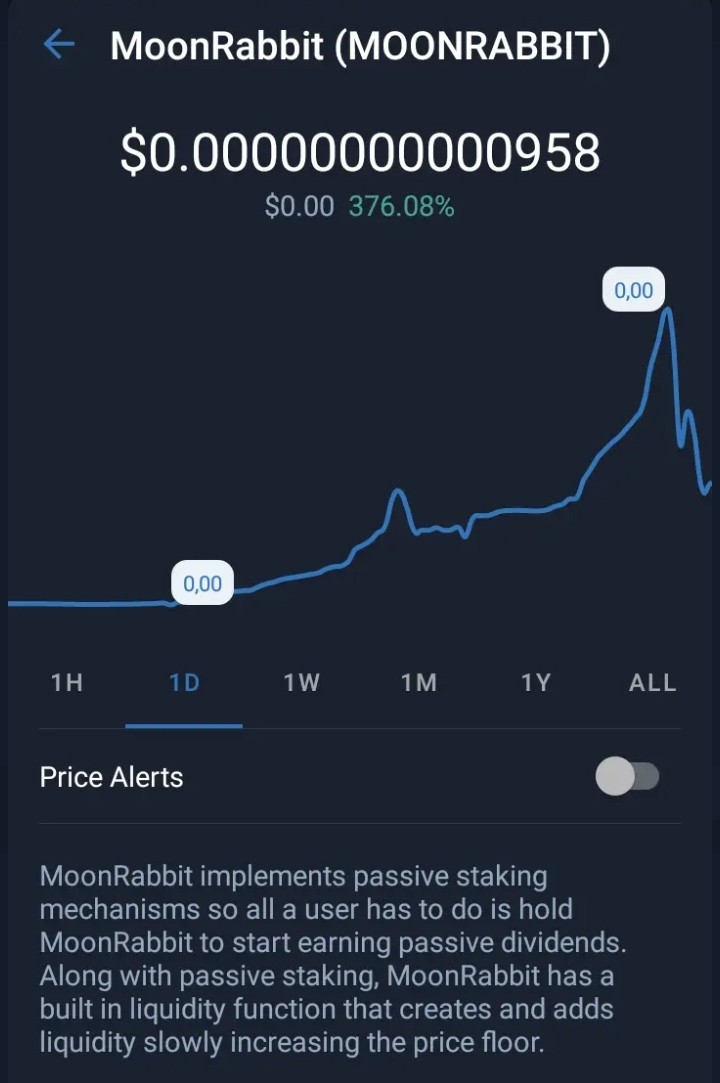Screen dimensions: 720x1083
Task: Select the 1D time range tab
Action: (x=184, y=682)
